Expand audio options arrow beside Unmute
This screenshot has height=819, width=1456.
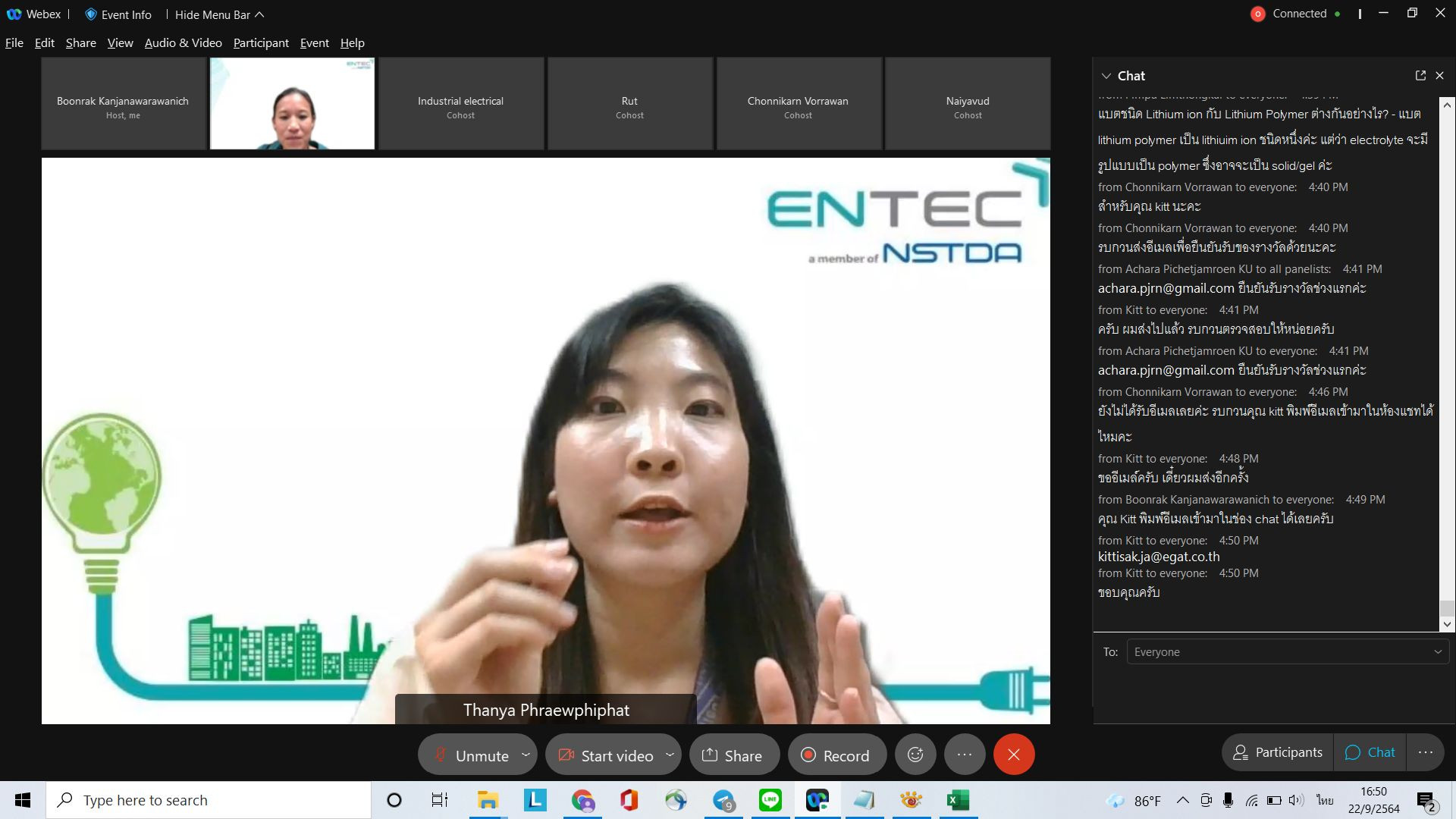click(x=526, y=755)
